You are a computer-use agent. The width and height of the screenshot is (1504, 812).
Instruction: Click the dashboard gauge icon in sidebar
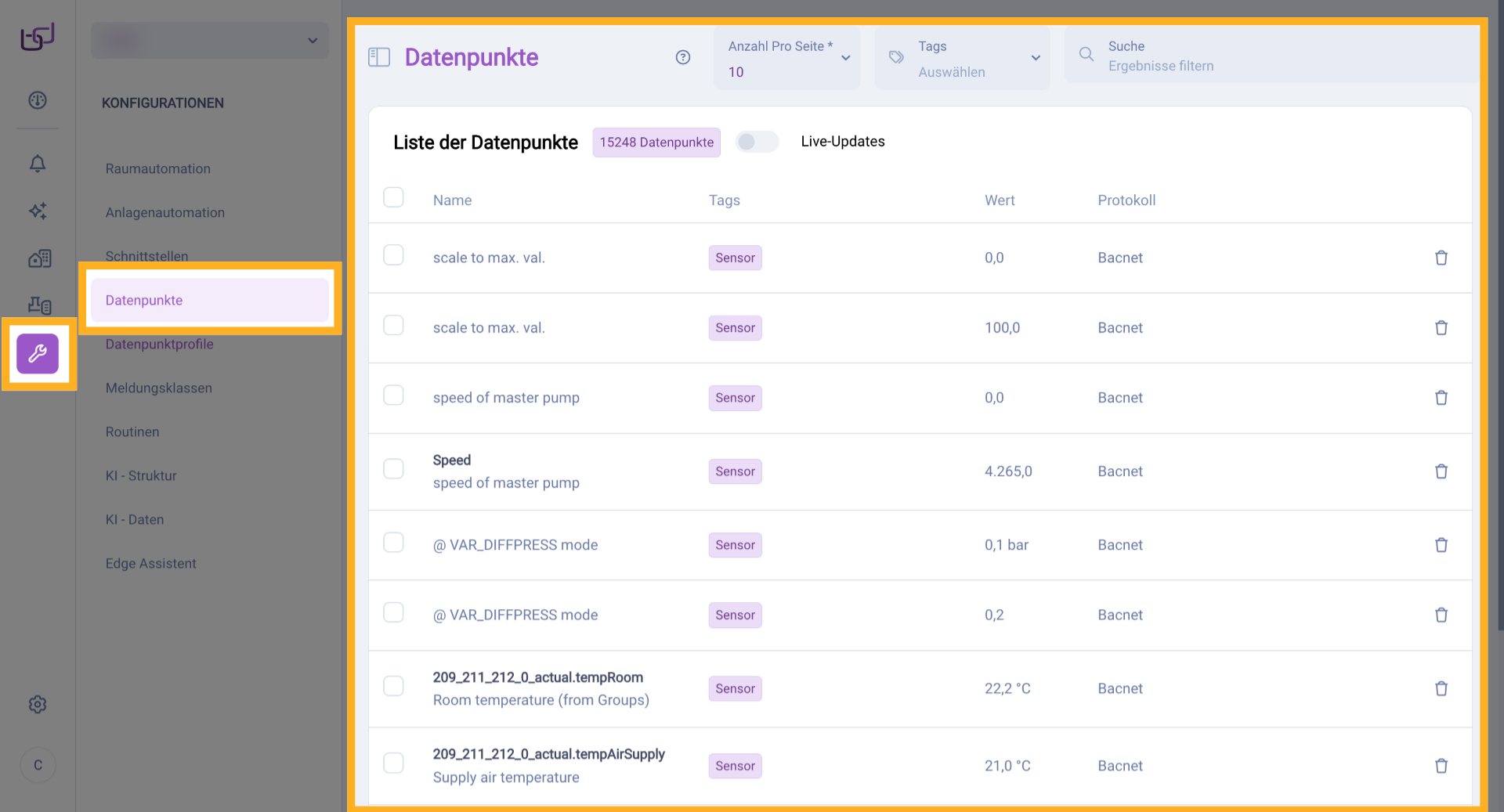click(38, 100)
